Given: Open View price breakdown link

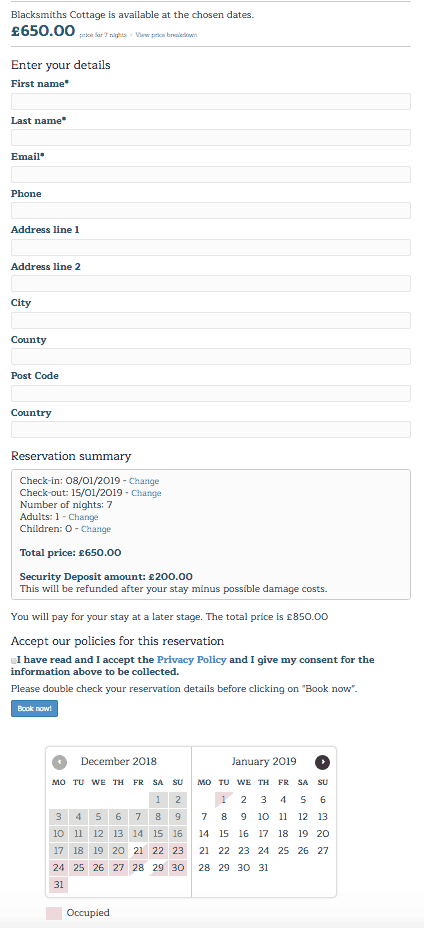Looking at the screenshot, I should [166, 35].
